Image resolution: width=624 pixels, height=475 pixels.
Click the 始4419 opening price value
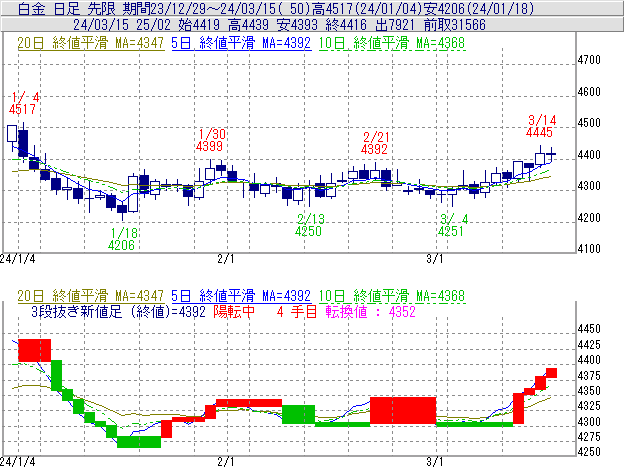coord(199,25)
